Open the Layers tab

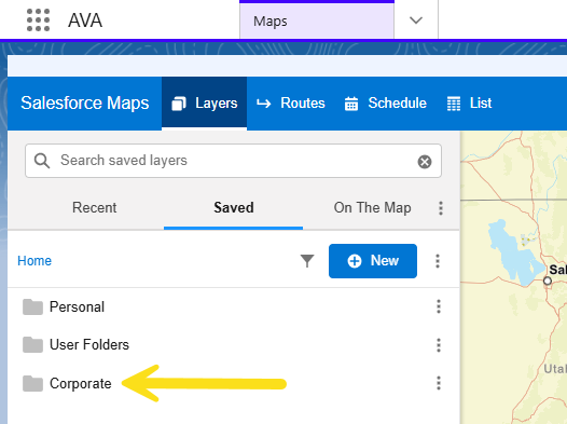pyautogui.click(x=204, y=103)
